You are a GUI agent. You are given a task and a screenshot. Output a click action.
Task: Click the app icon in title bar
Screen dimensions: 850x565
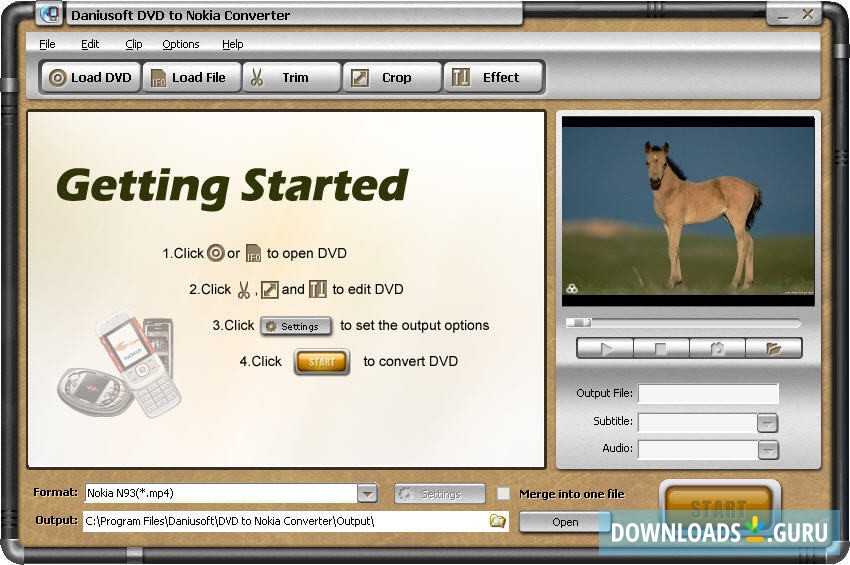point(50,14)
